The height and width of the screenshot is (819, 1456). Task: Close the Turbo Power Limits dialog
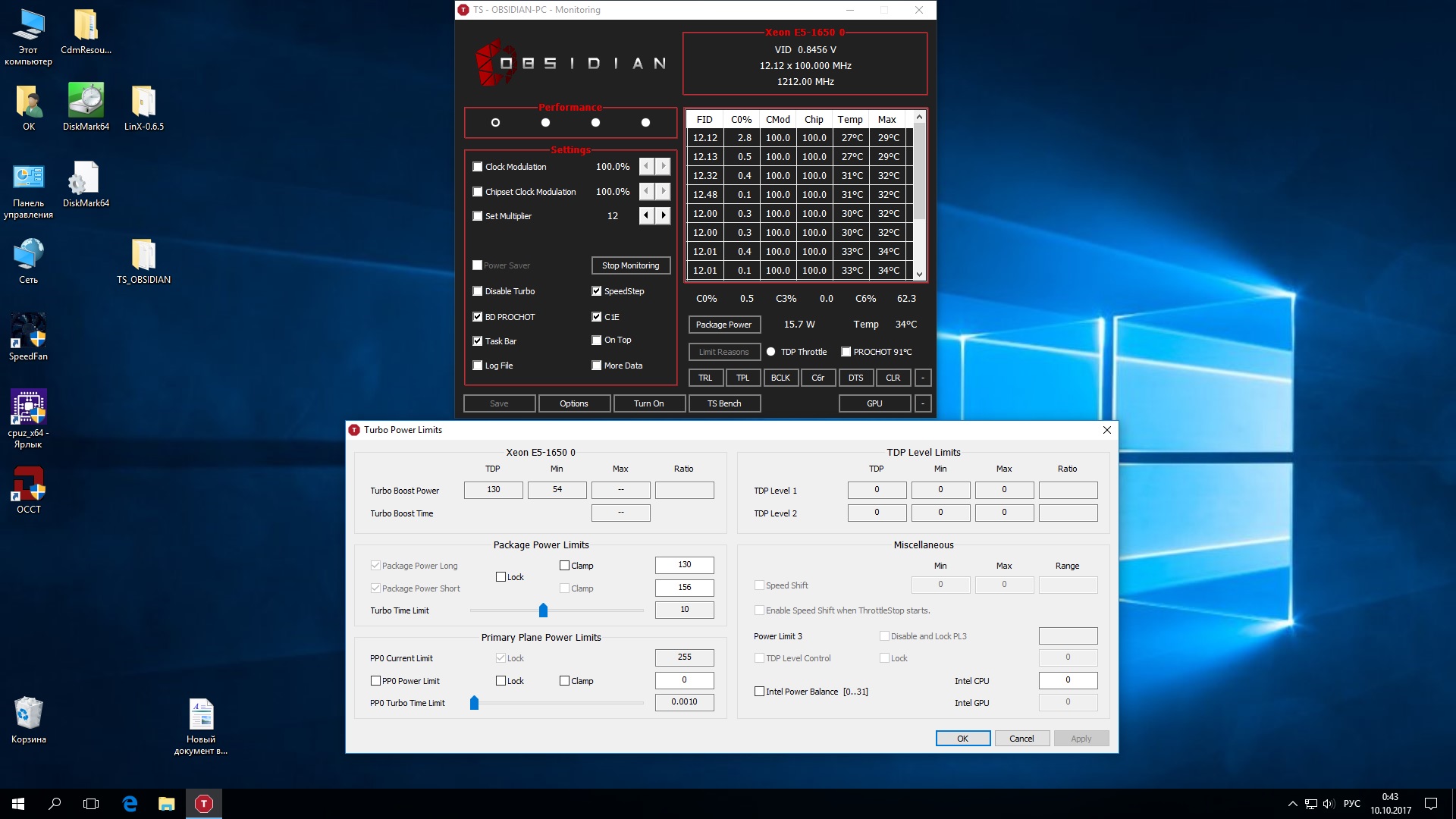[1107, 430]
